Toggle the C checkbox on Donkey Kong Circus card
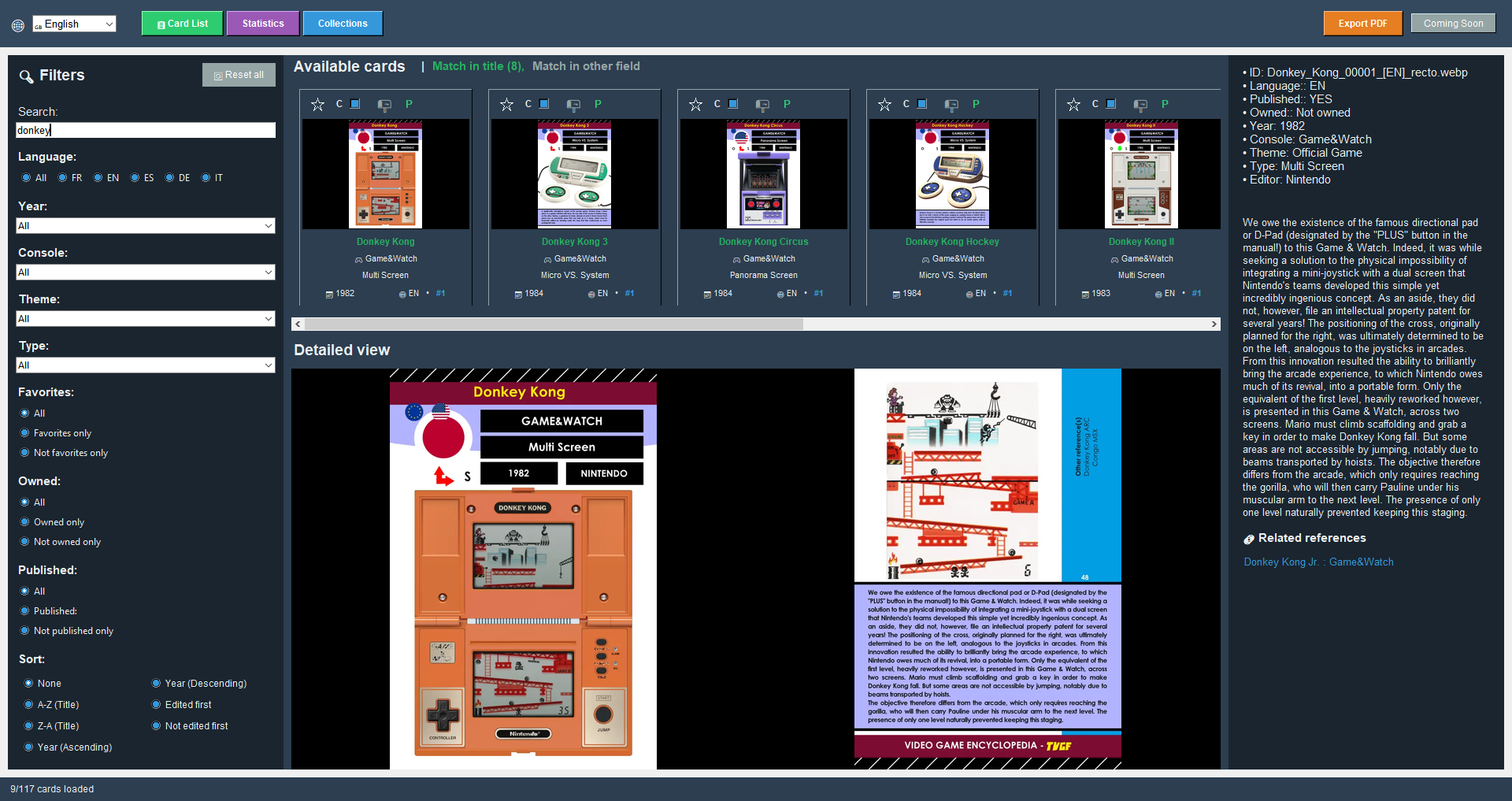 pyautogui.click(x=733, y=104)
